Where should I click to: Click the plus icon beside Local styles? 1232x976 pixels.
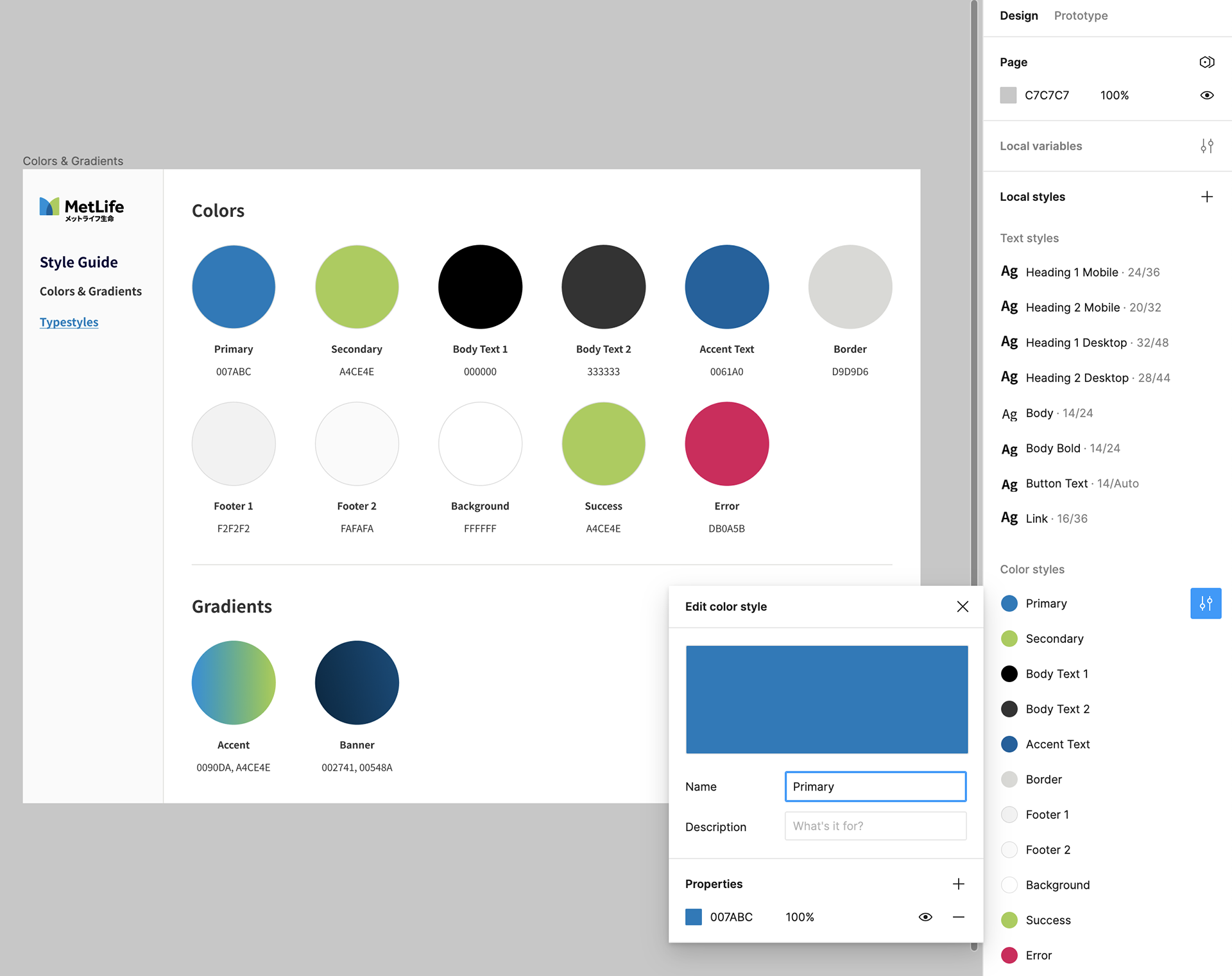click(x=1206, y=197)
